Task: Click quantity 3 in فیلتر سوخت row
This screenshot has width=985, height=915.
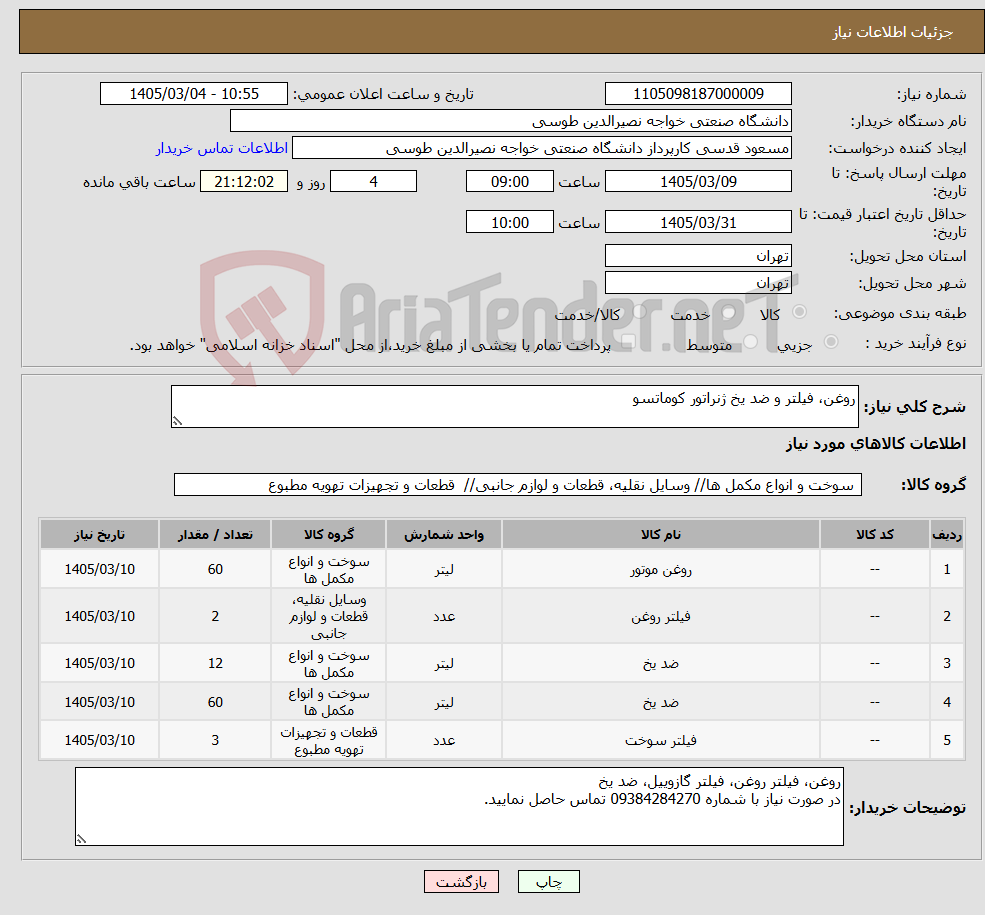Action: [215, 740]
